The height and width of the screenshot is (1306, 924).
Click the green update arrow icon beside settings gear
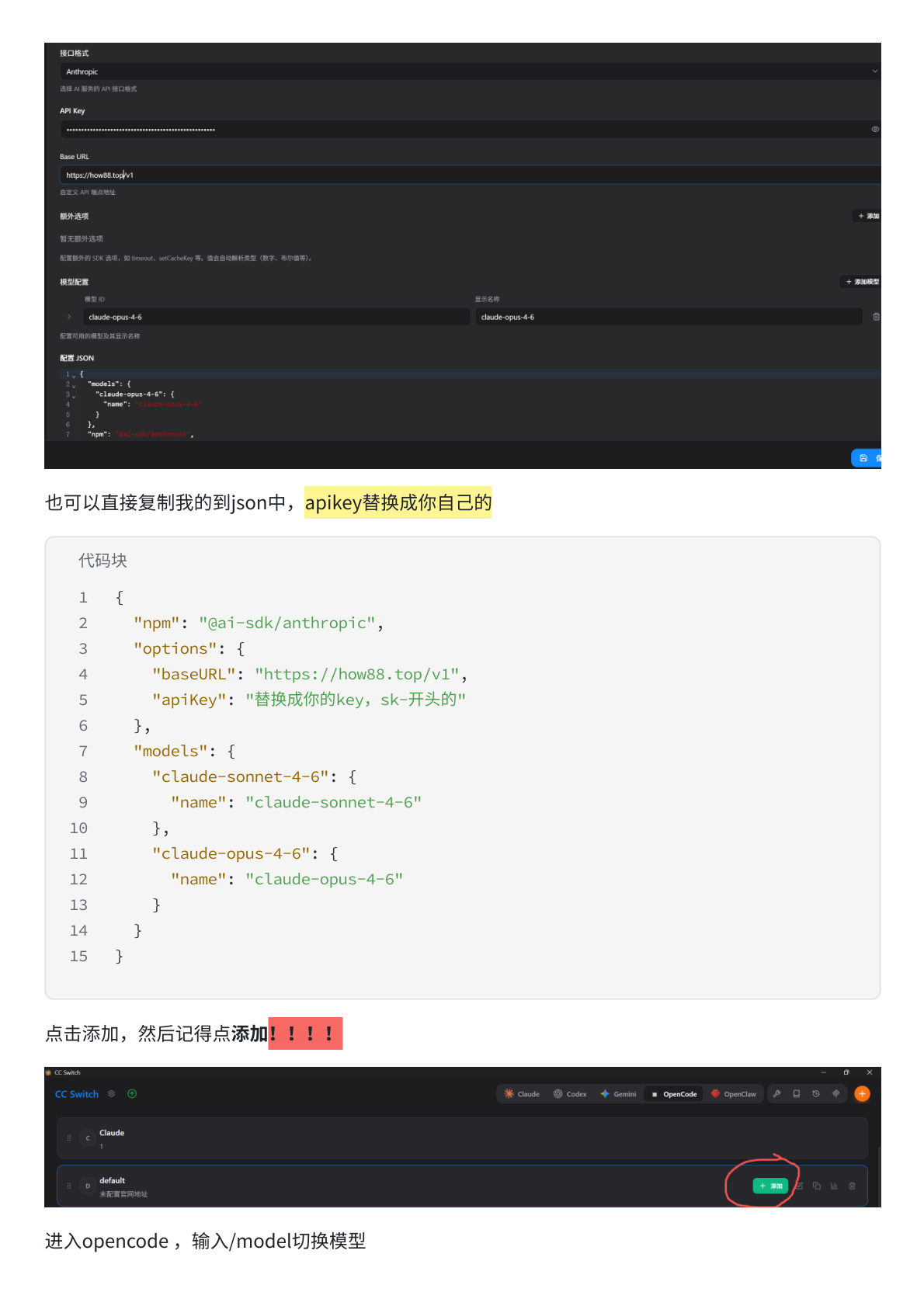(132, 1093)
